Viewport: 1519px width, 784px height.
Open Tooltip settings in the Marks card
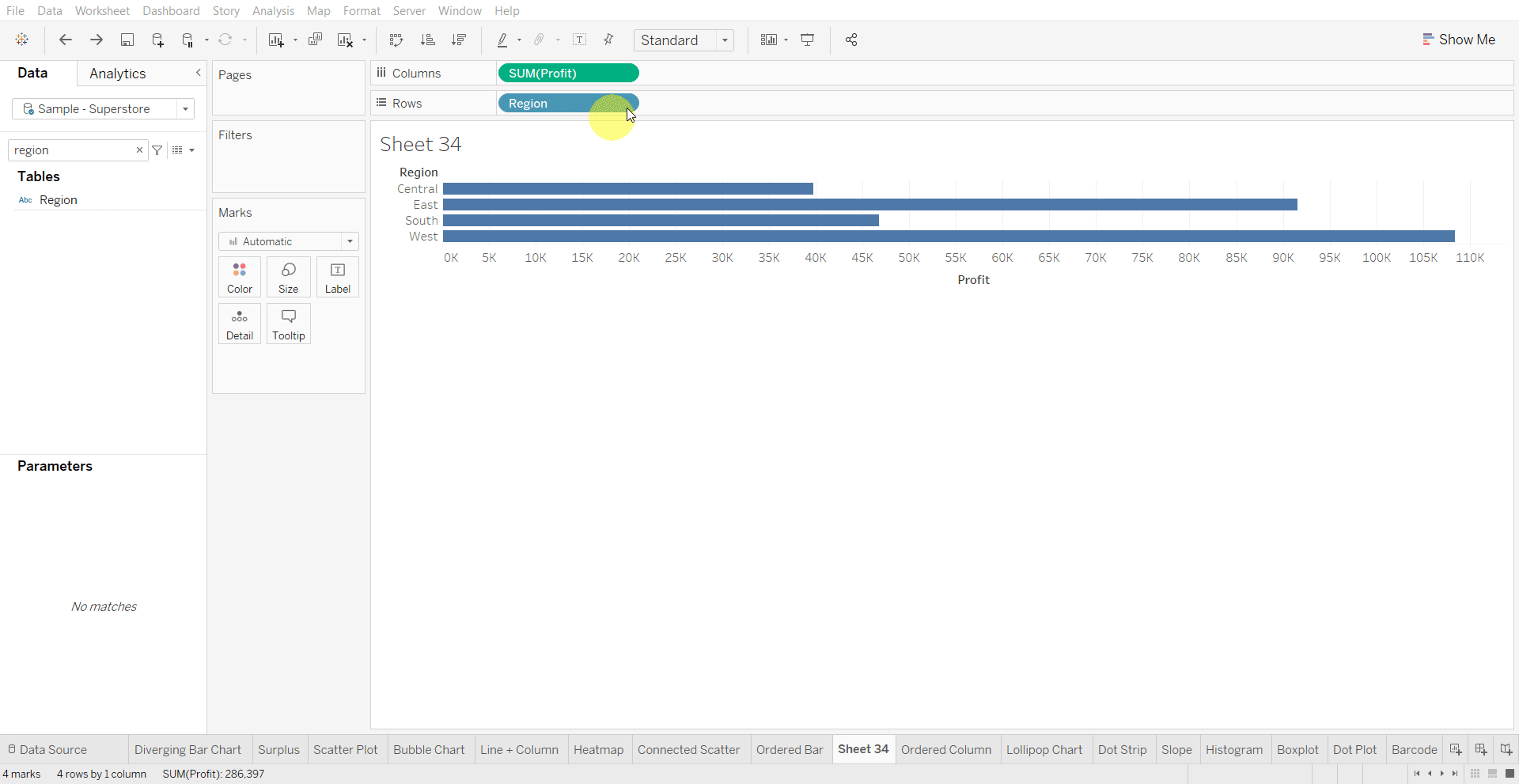click(288, 324)
